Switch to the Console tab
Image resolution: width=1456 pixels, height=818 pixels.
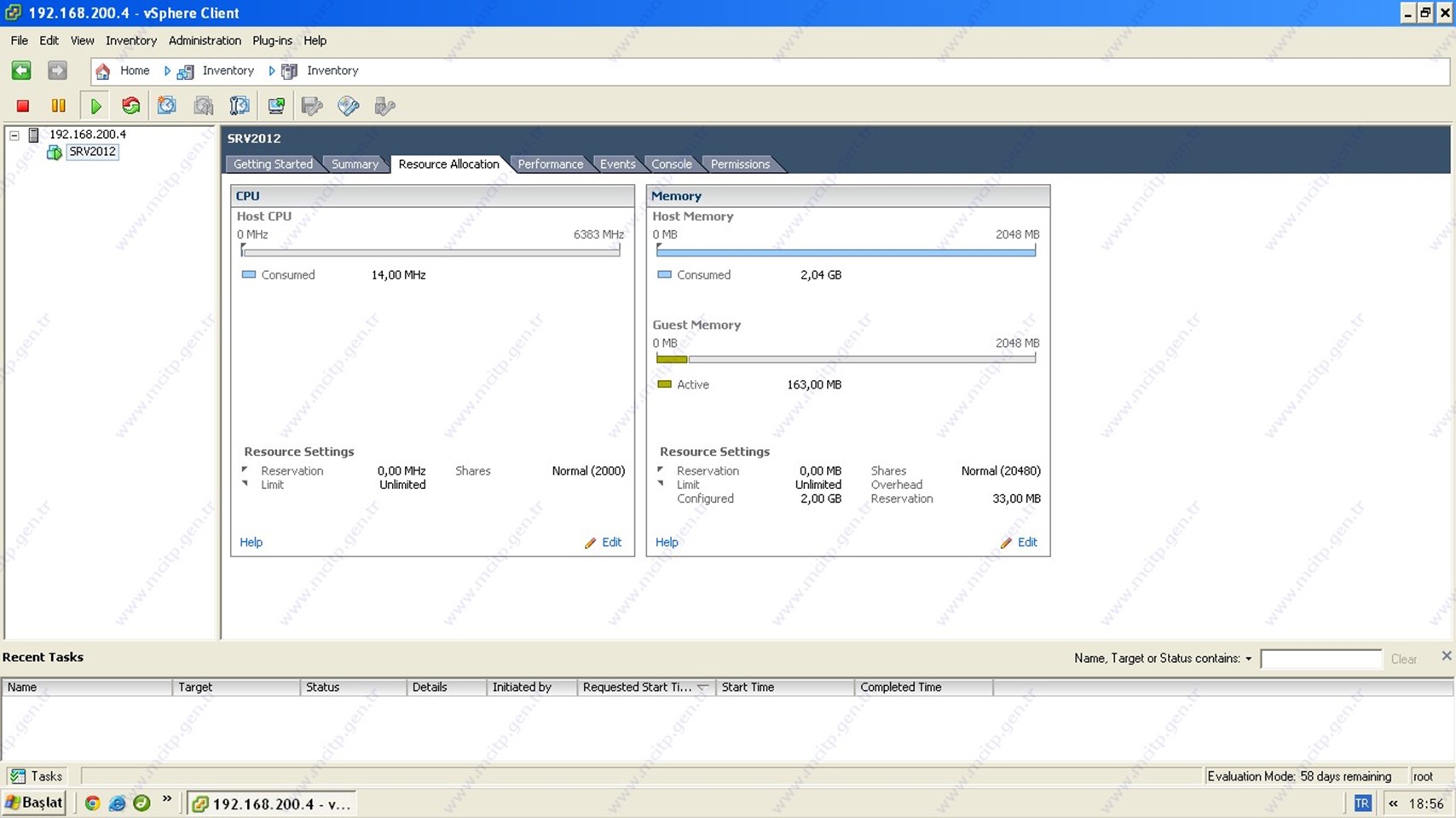pyautogui.click(x=672, y=164)
